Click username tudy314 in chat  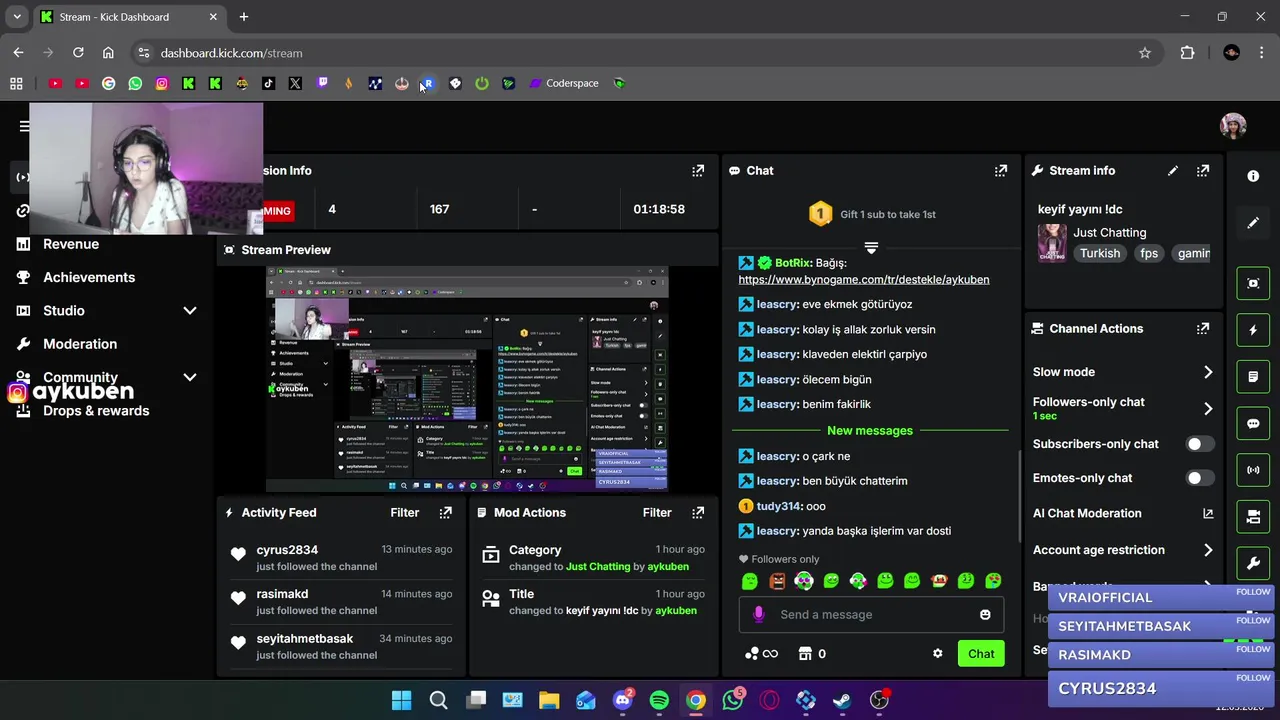coord(779,506)
